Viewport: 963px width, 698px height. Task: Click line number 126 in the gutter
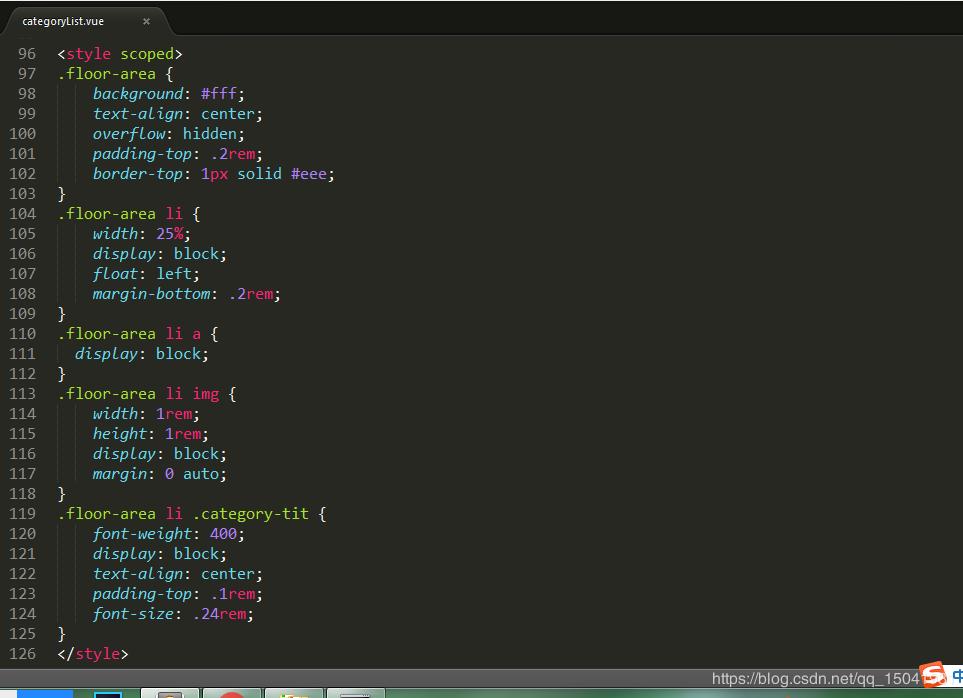[x=22, y=654]
